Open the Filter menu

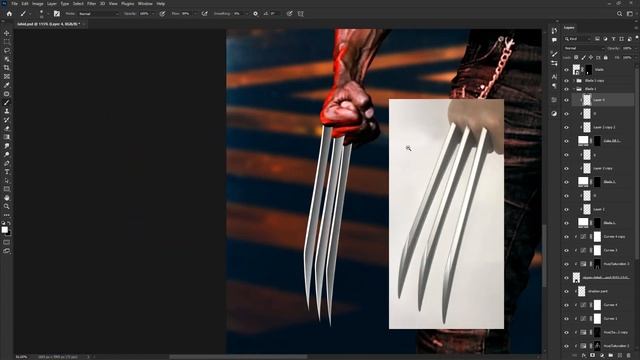pyautogui.click(x=91, y=4)
